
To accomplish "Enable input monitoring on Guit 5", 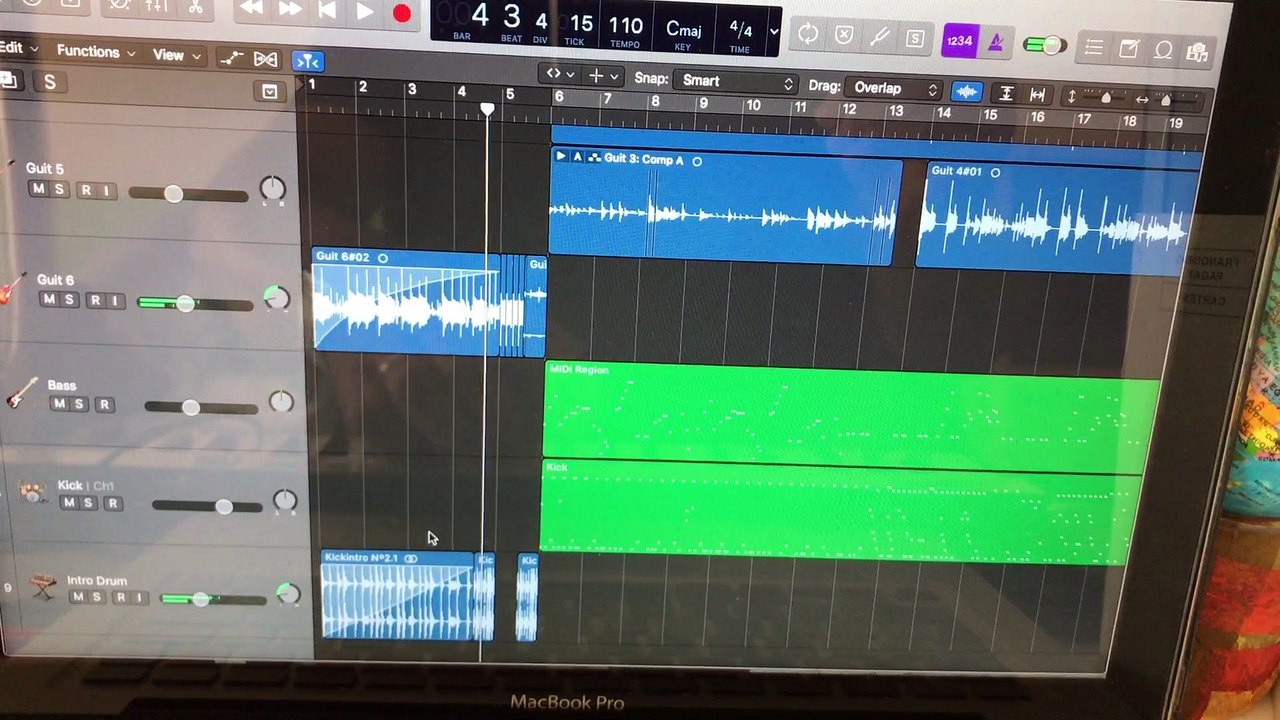I will click(x=107, y=191).
